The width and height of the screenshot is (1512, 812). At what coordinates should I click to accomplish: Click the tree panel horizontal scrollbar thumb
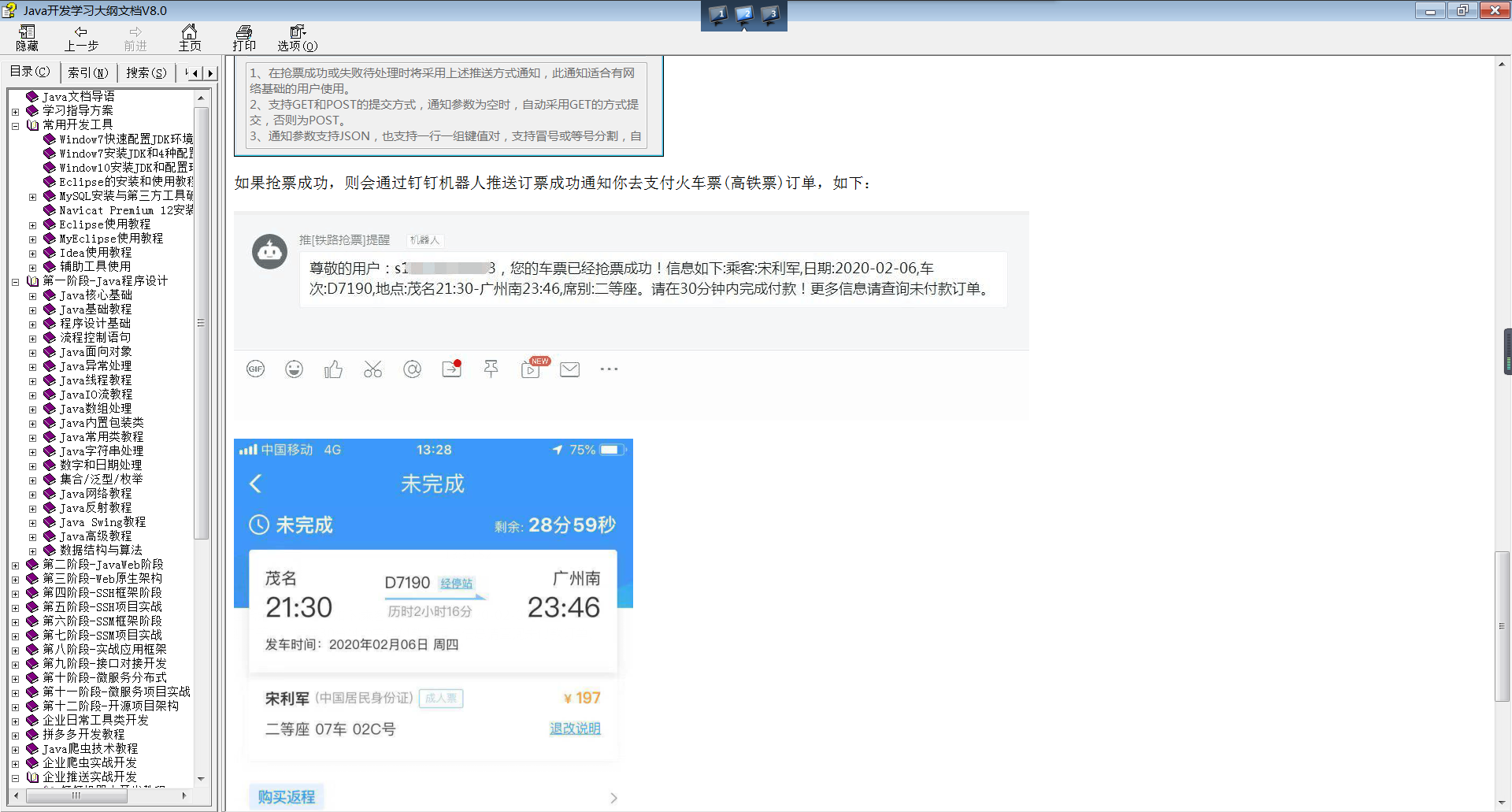click(76, 795)
